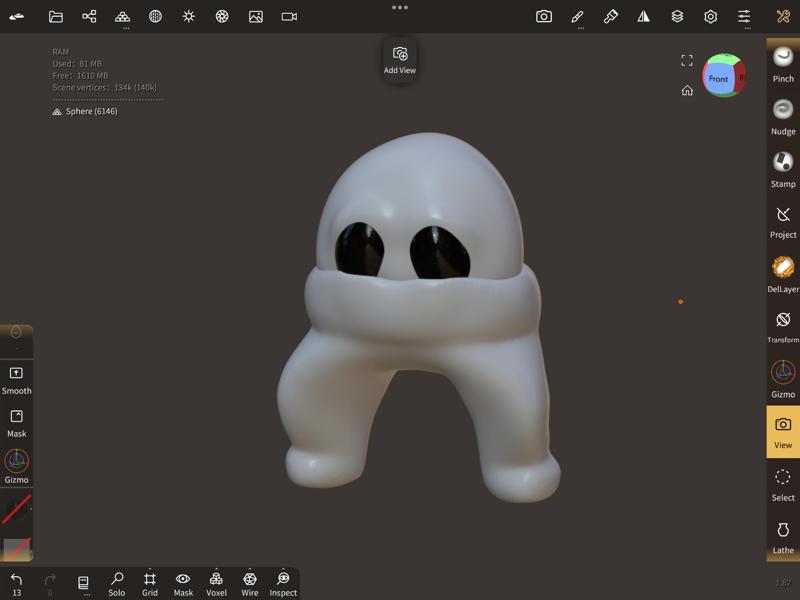Open the red stroke color swatch
The width and height of the screenshot is (800, 600).
[16, 509]
